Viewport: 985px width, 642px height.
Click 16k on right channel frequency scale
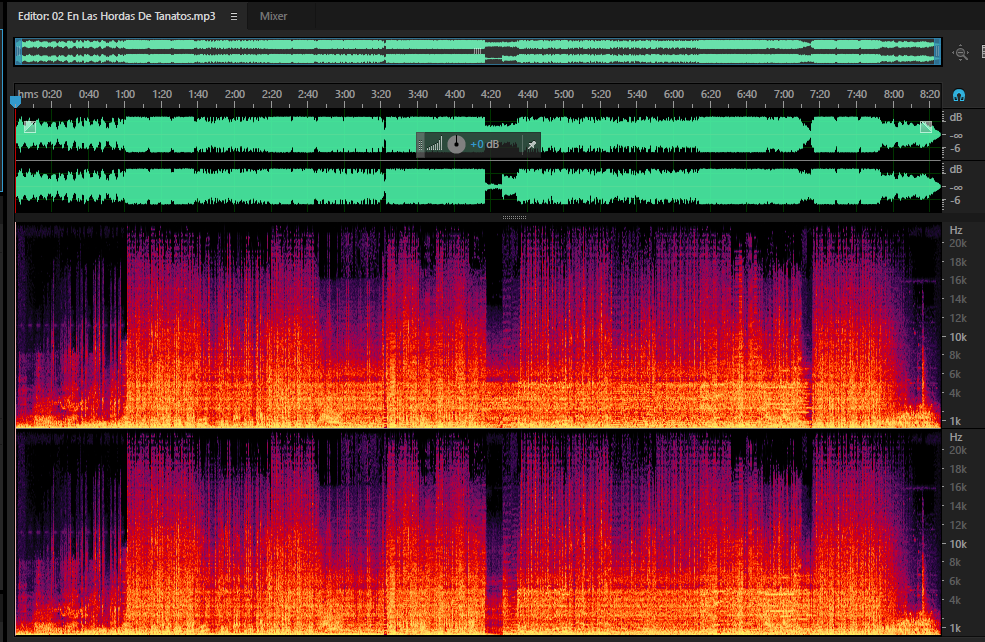(x=958, y=487)
